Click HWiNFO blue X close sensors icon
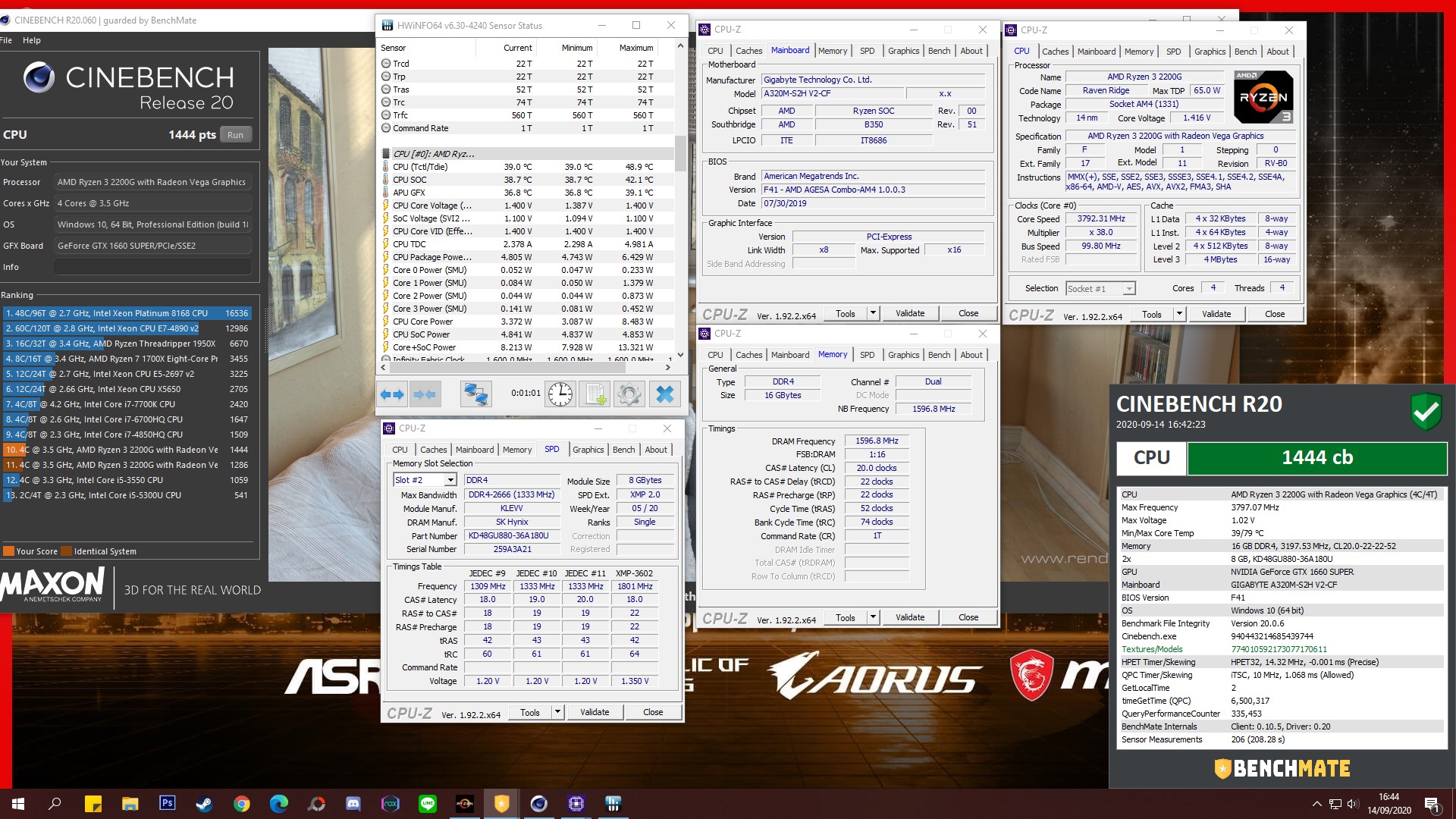Image resolution: width=1456 pixels, height=819 pixels. 665,394
